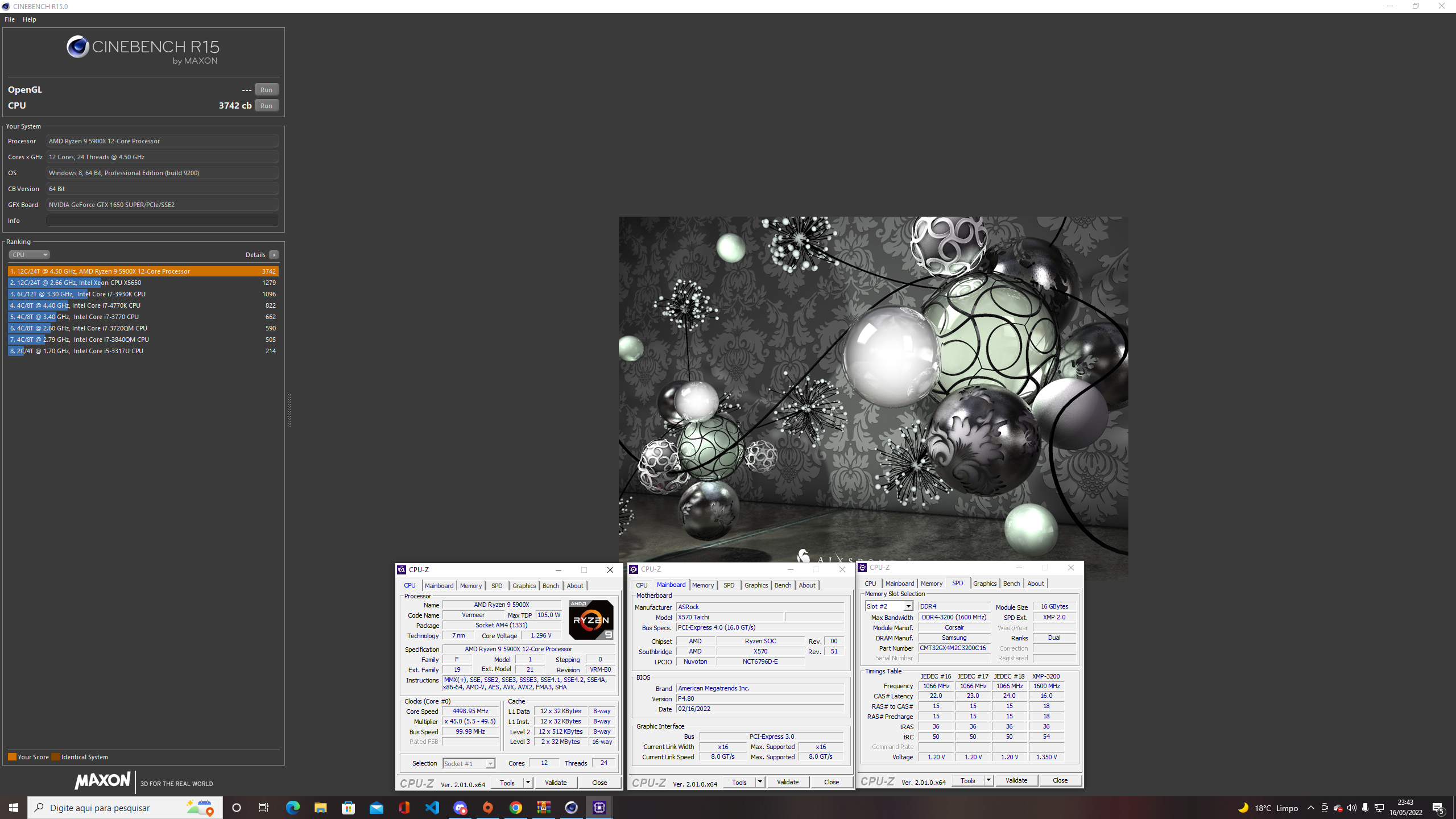Screen dimensions: 1456x819
Task: Open the Help menu in Cinebench
Action: tap(30, 19)
